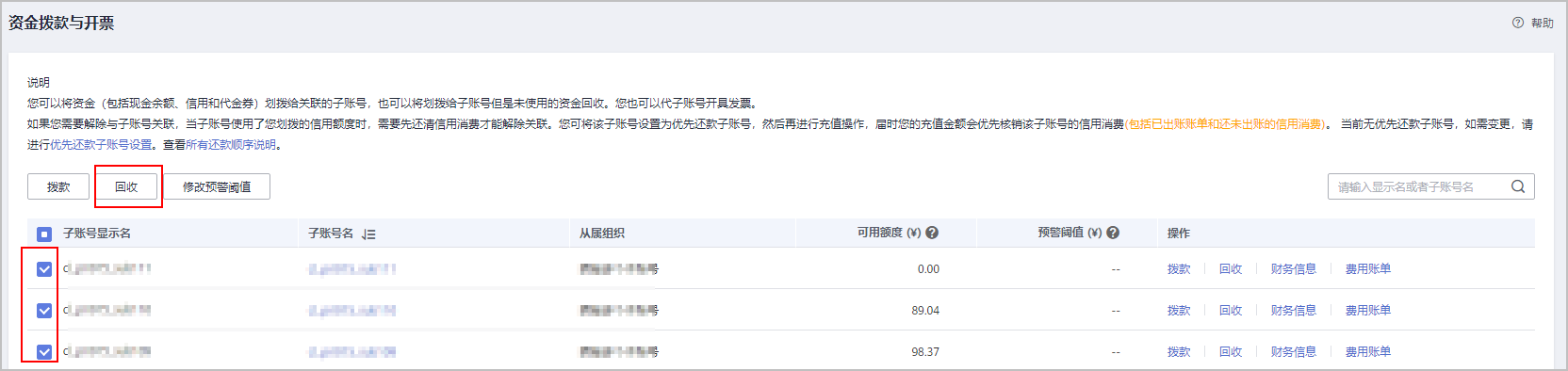Uncheck the first sub-account row checkbox
1568x371 pixels.
click(x=44, y=269)
